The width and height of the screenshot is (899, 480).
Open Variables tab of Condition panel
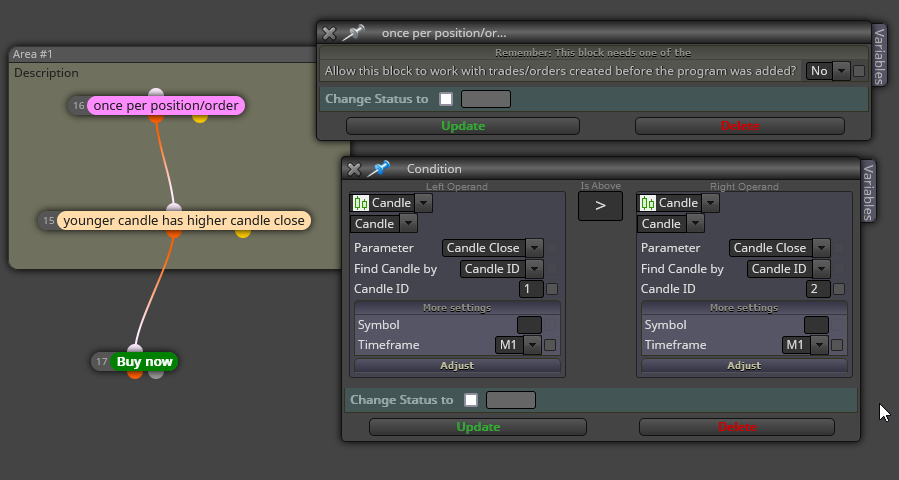tap(869, 191)
